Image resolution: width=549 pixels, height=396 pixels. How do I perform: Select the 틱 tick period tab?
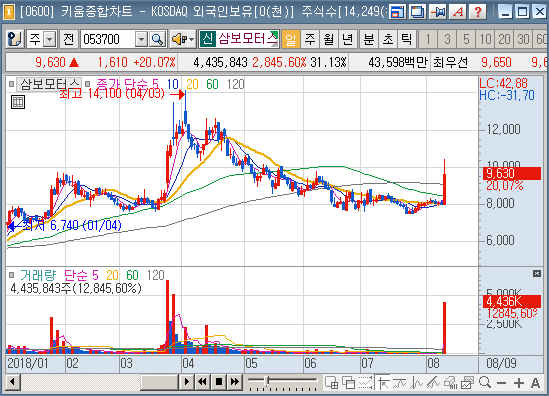point(407,39)
